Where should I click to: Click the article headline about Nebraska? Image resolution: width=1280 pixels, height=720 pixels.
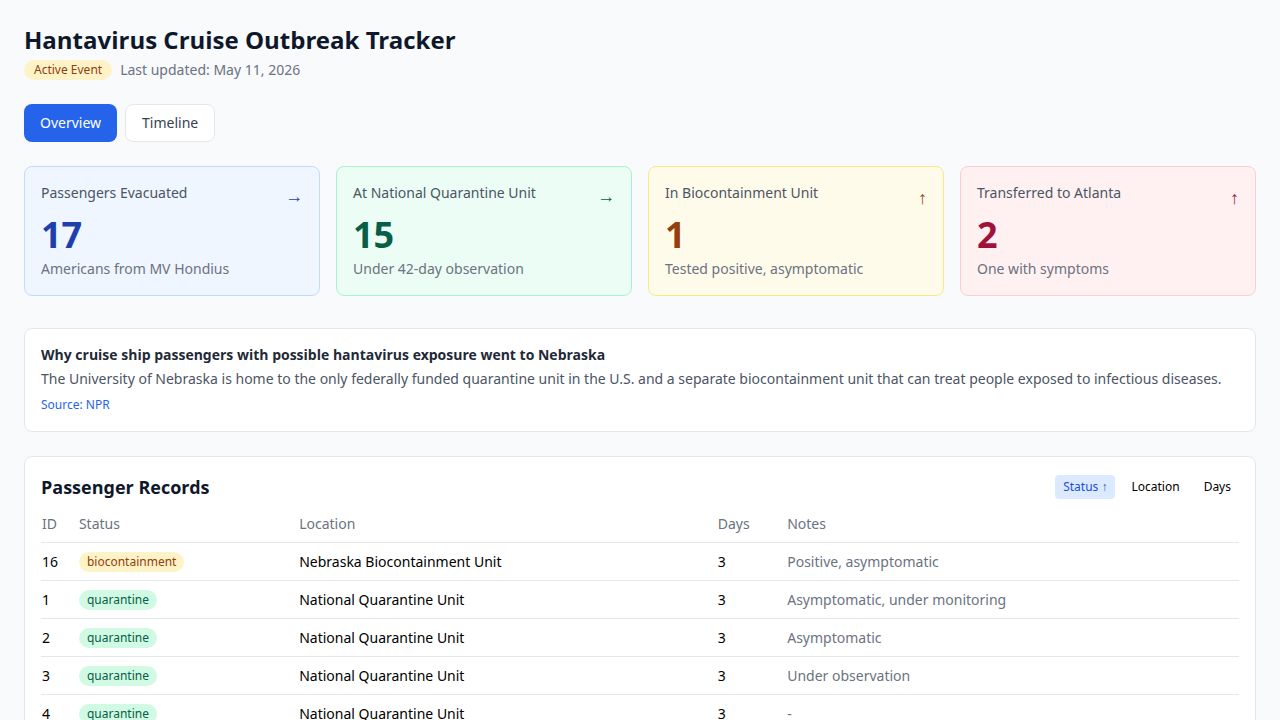coord(323,355)
